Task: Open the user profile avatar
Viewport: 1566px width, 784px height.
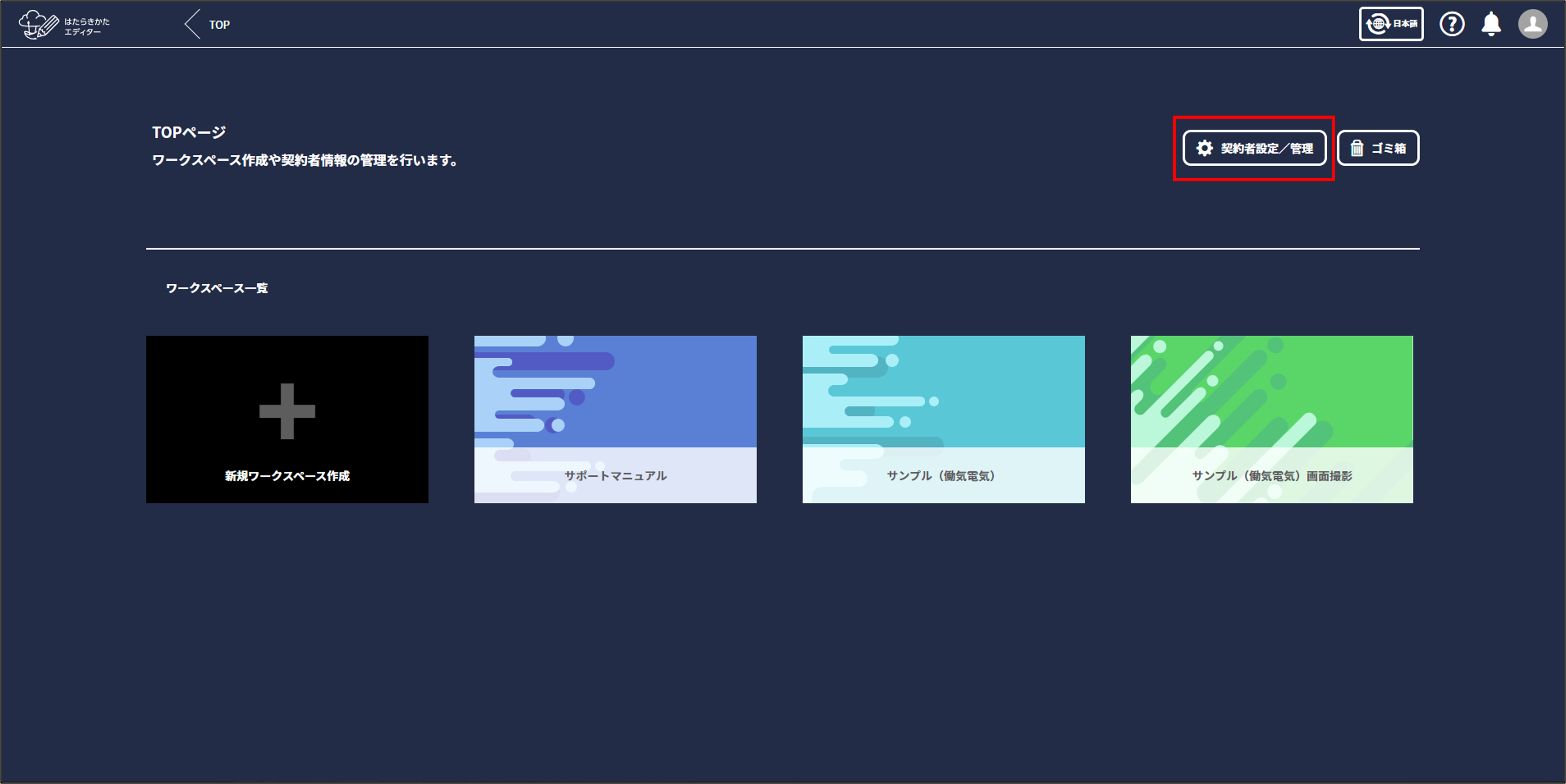Action: 1532,24
